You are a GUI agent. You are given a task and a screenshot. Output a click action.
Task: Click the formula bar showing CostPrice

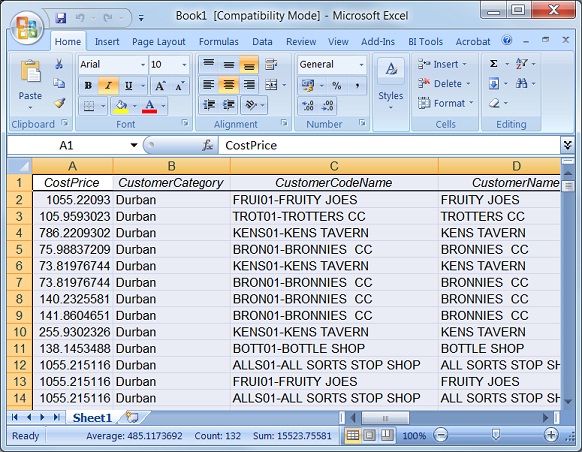click(x=390, y=145)
